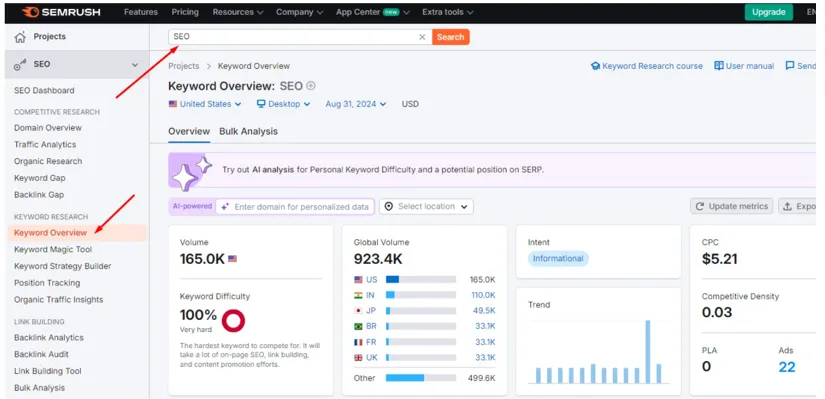This screenshot has height=399, width=825.
Task: Clear the search box with the X icon
Action: click(x=422, y=37)
